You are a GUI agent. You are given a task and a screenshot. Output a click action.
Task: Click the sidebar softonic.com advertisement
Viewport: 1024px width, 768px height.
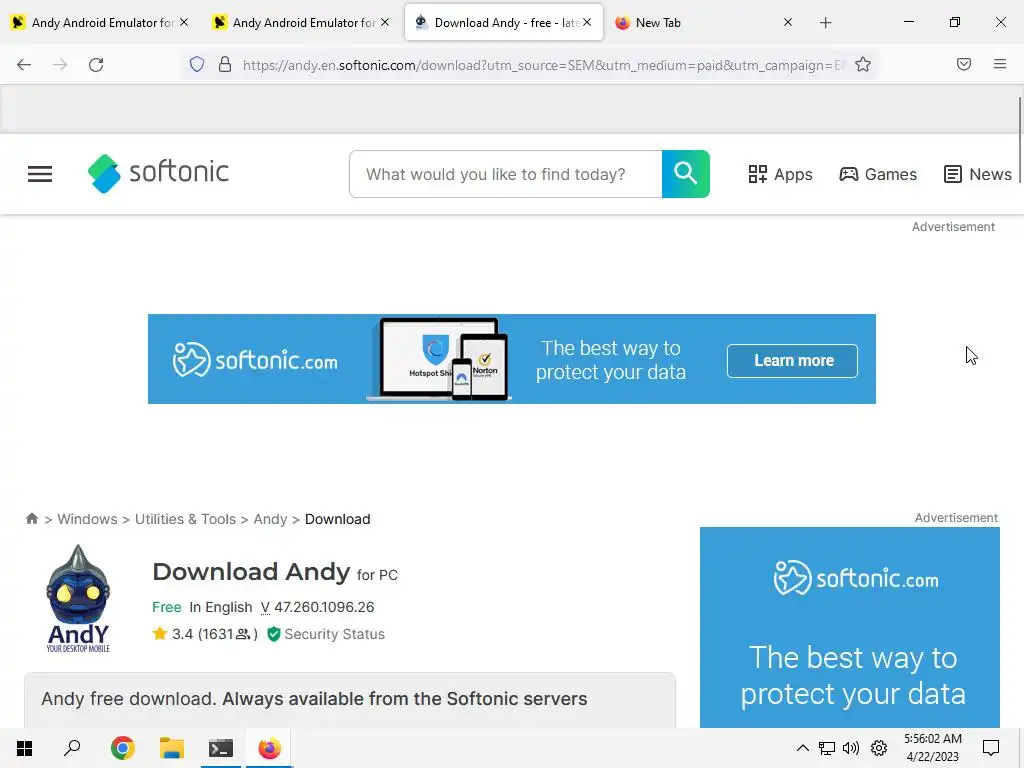850,628
